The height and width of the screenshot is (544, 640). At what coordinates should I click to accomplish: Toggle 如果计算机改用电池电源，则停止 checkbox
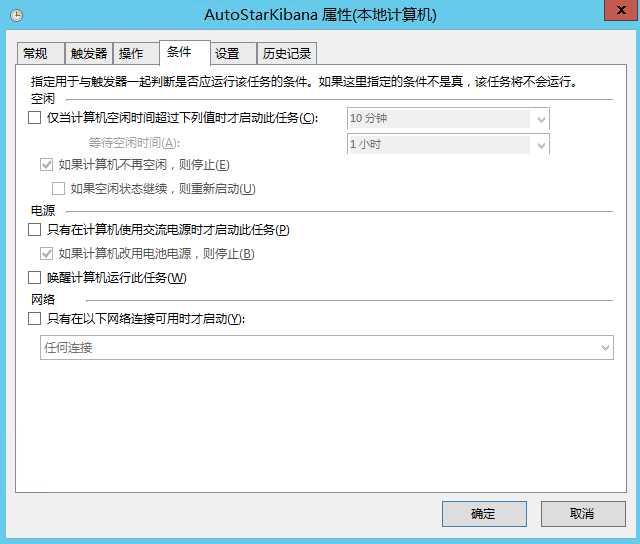(x=46, y=254)
